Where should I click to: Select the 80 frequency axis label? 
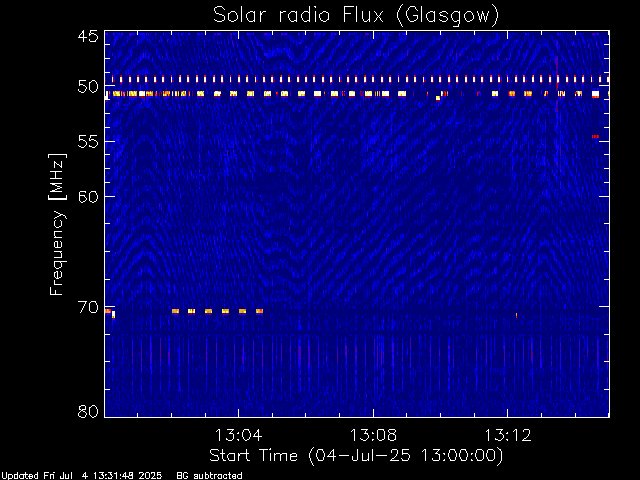click(88, 411)
